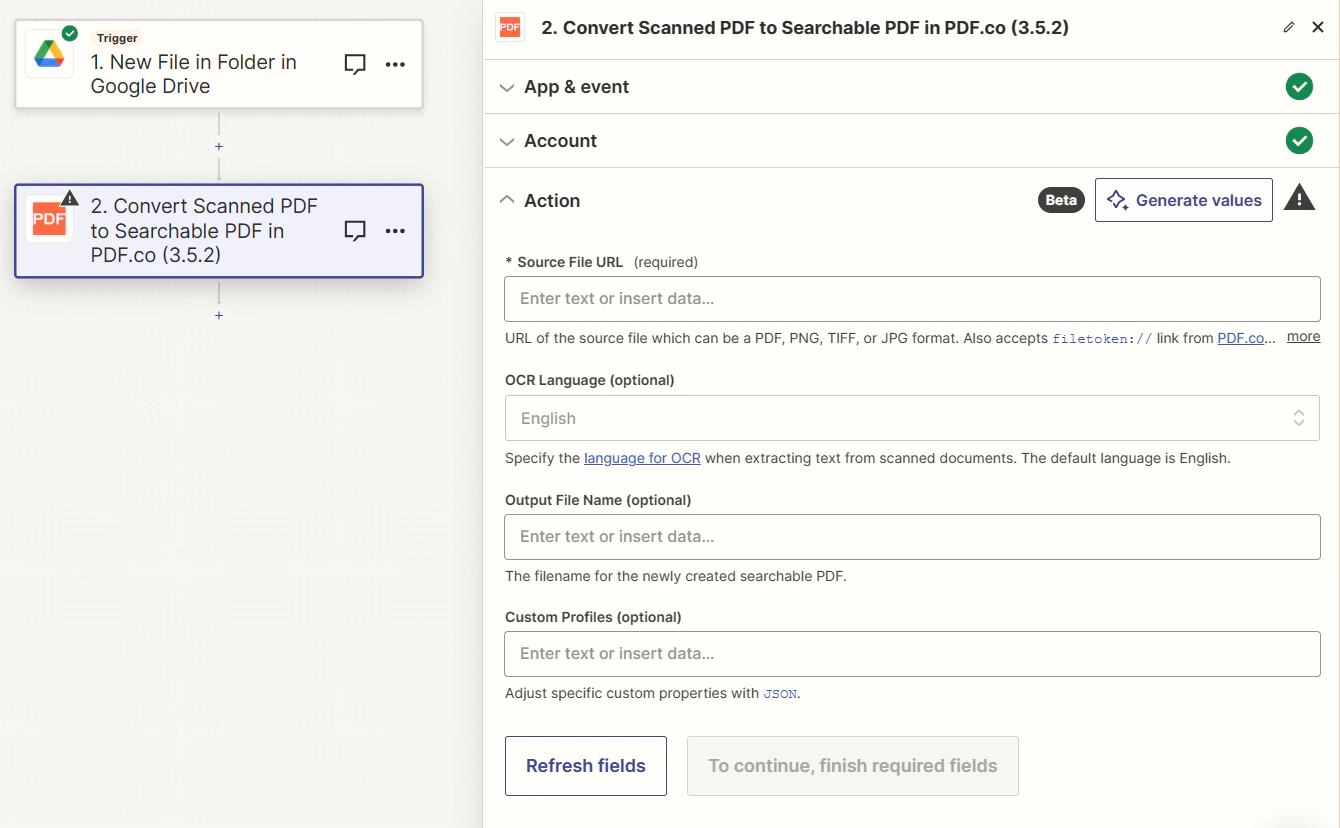Collapse the Action section
The width and height of the screenshot is (1340, 828).
(507, 200)
